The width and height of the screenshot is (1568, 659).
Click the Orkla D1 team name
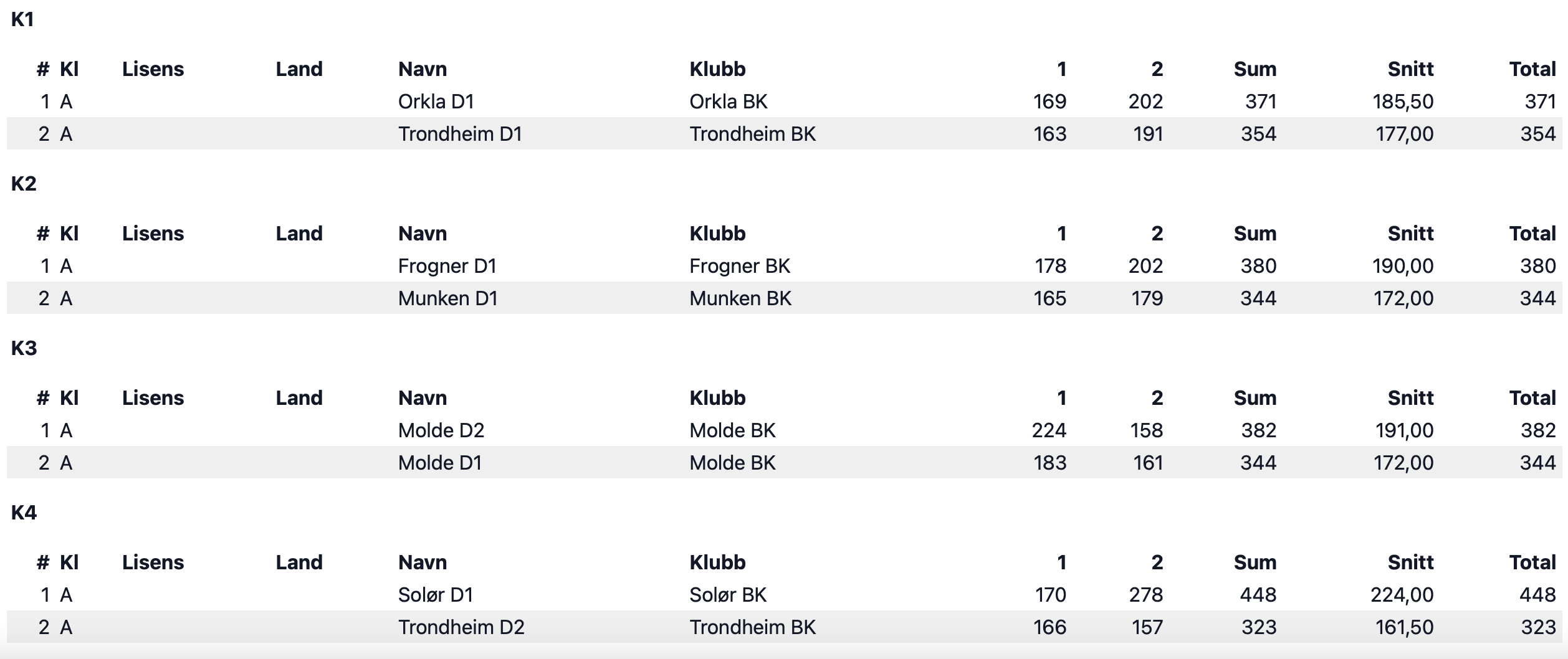click(436, 102)
